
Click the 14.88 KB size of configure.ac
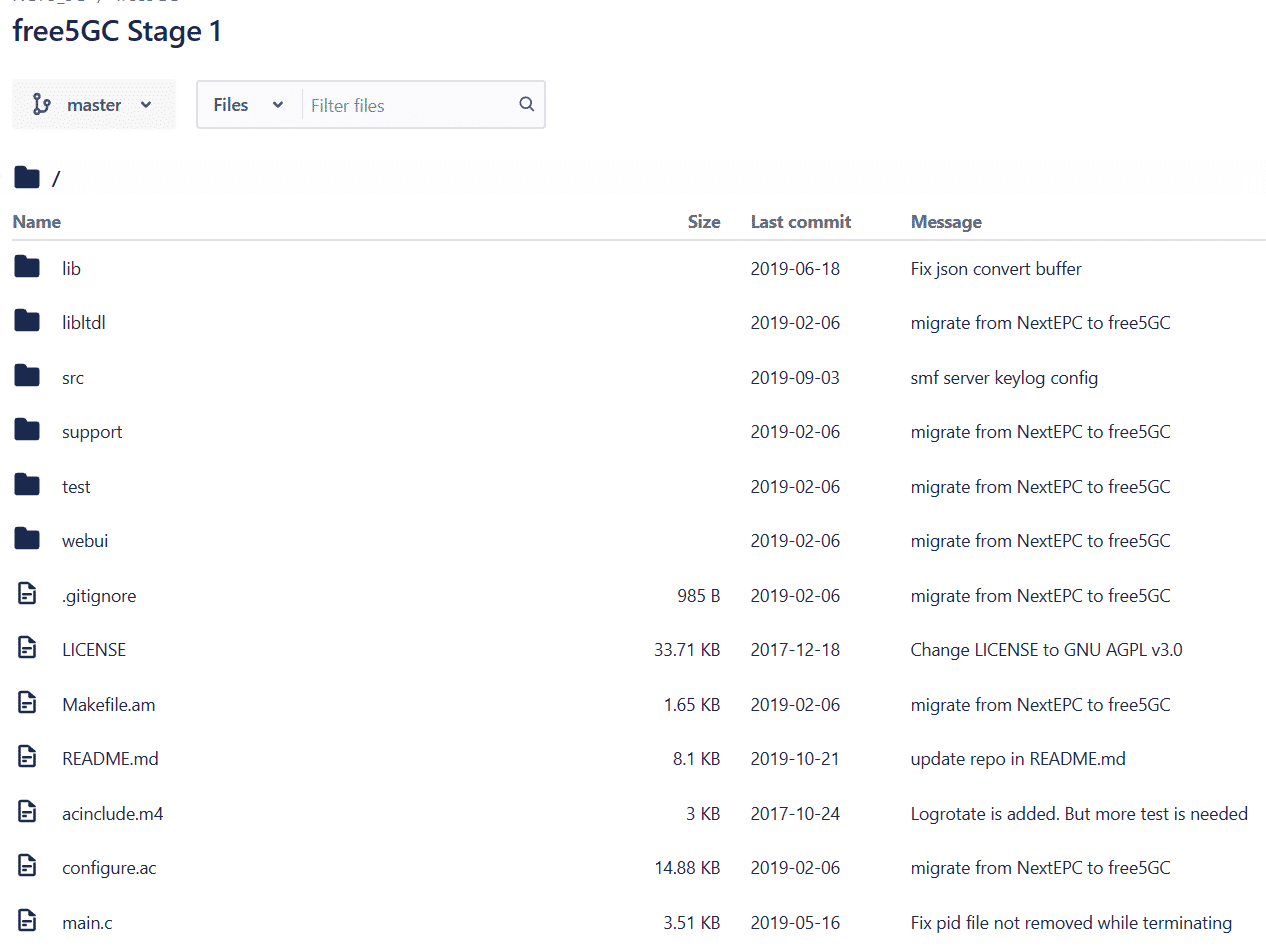pos(687,868)
